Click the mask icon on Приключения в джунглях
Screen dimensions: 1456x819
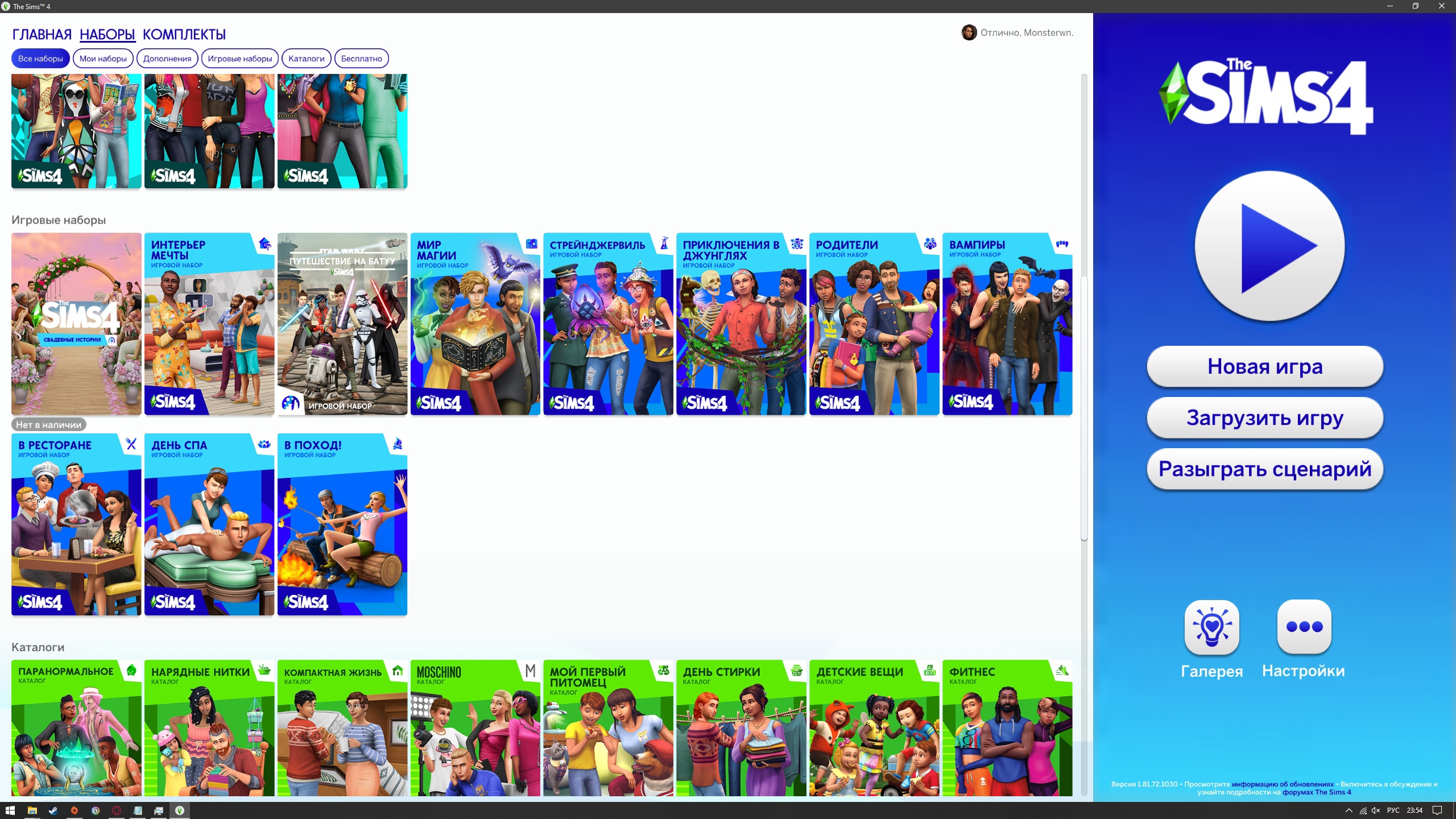(797, 244)
